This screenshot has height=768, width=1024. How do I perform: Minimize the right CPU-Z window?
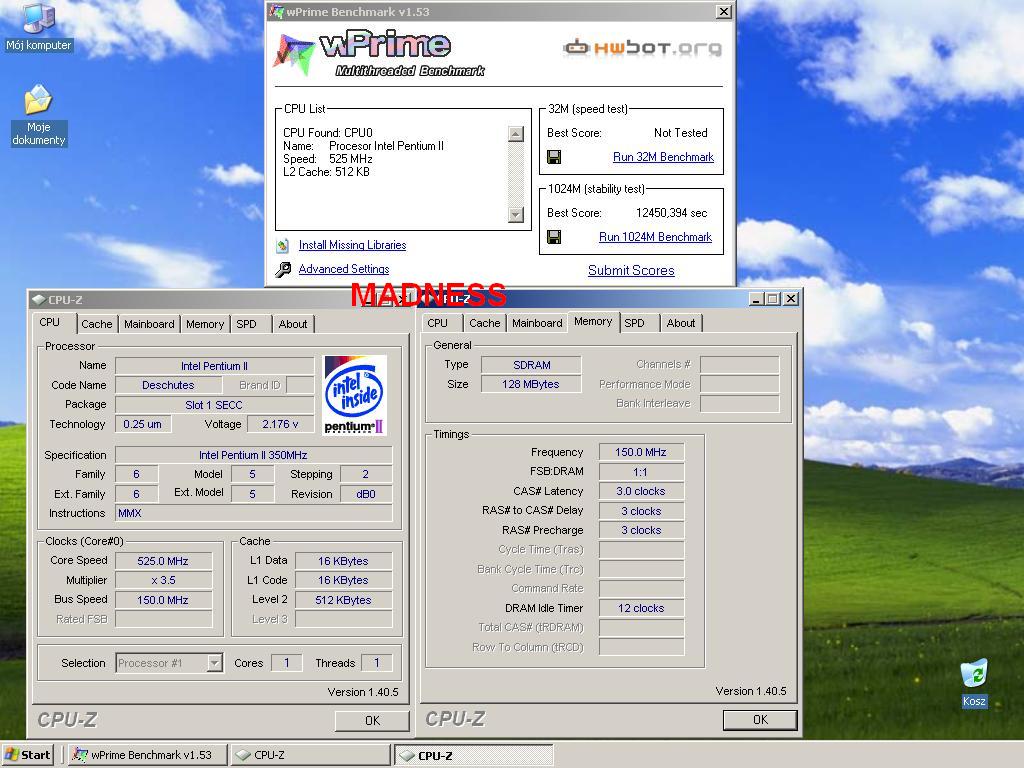[x=756, y=298]
